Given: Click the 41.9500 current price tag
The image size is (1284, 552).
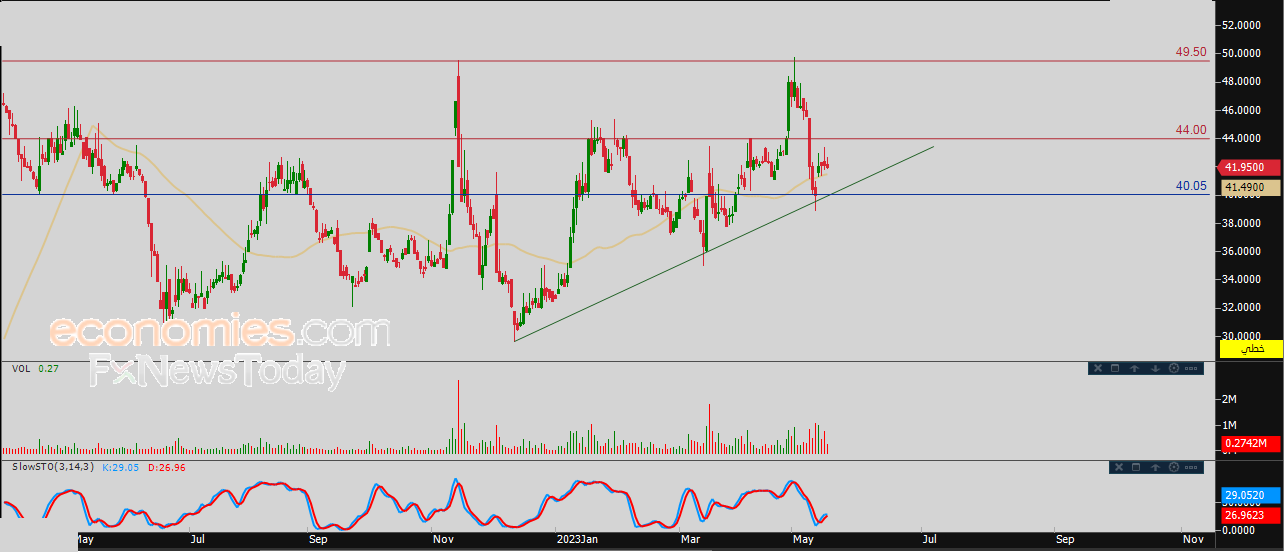Looking at the screenshot, I should (1244, 168).
